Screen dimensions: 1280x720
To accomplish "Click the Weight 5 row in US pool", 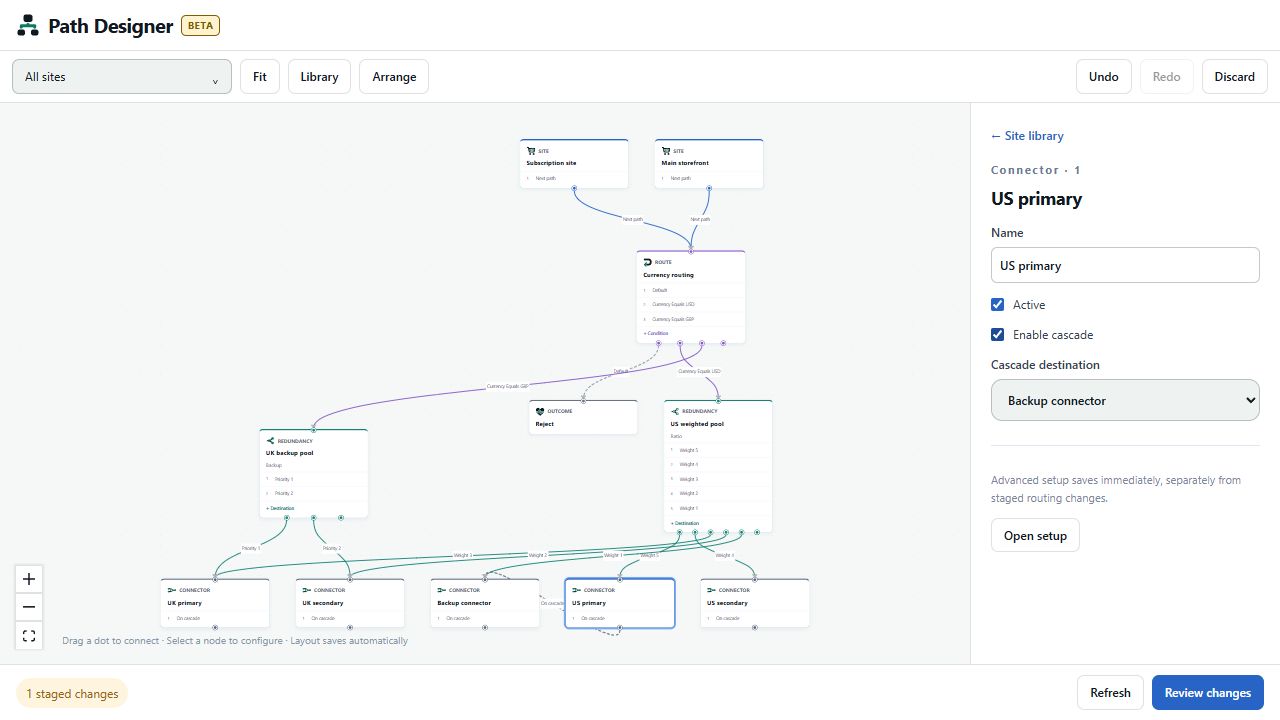I will [718, 450].
